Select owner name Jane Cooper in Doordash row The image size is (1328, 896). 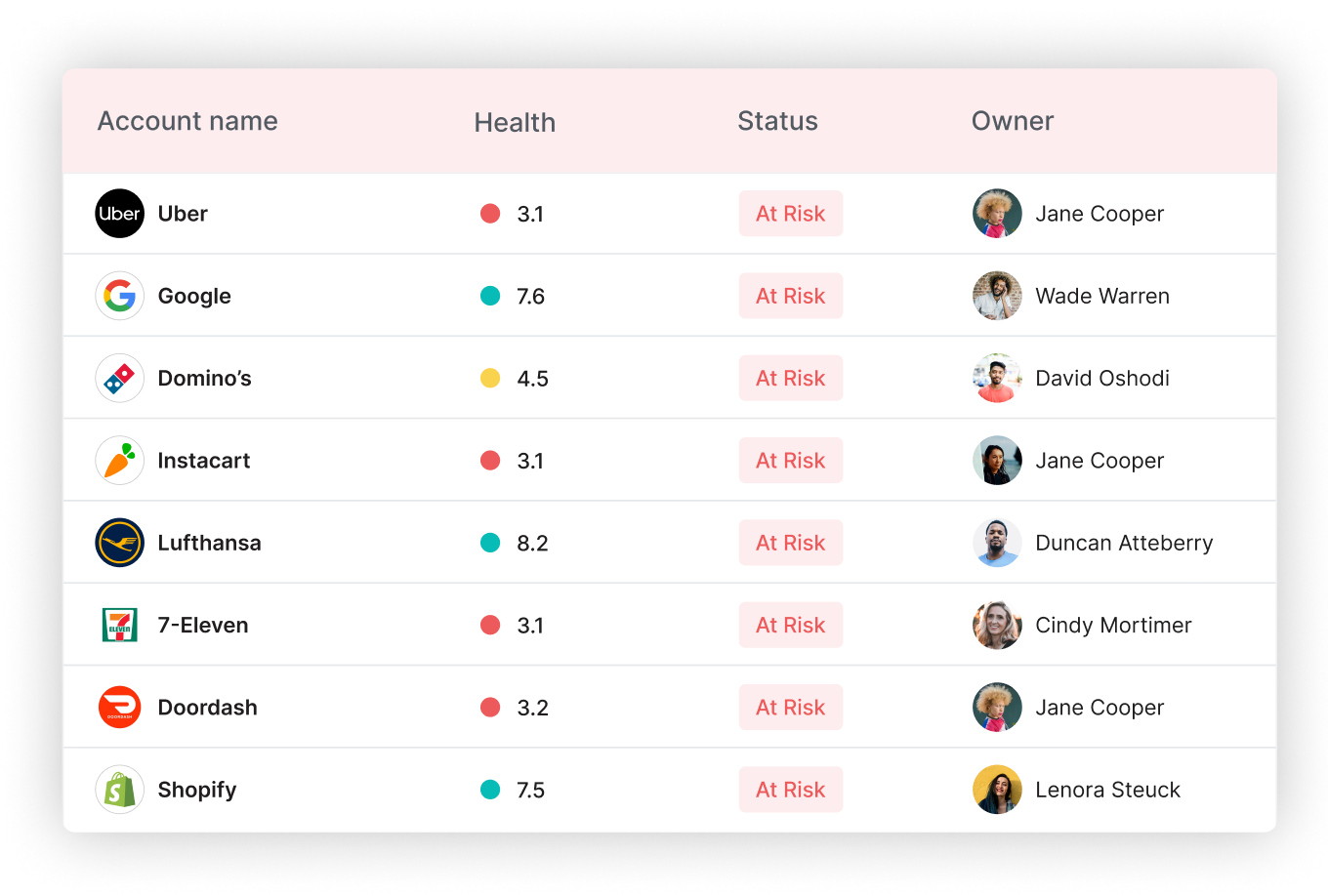pyautogui.click(x=1100, y=708)
